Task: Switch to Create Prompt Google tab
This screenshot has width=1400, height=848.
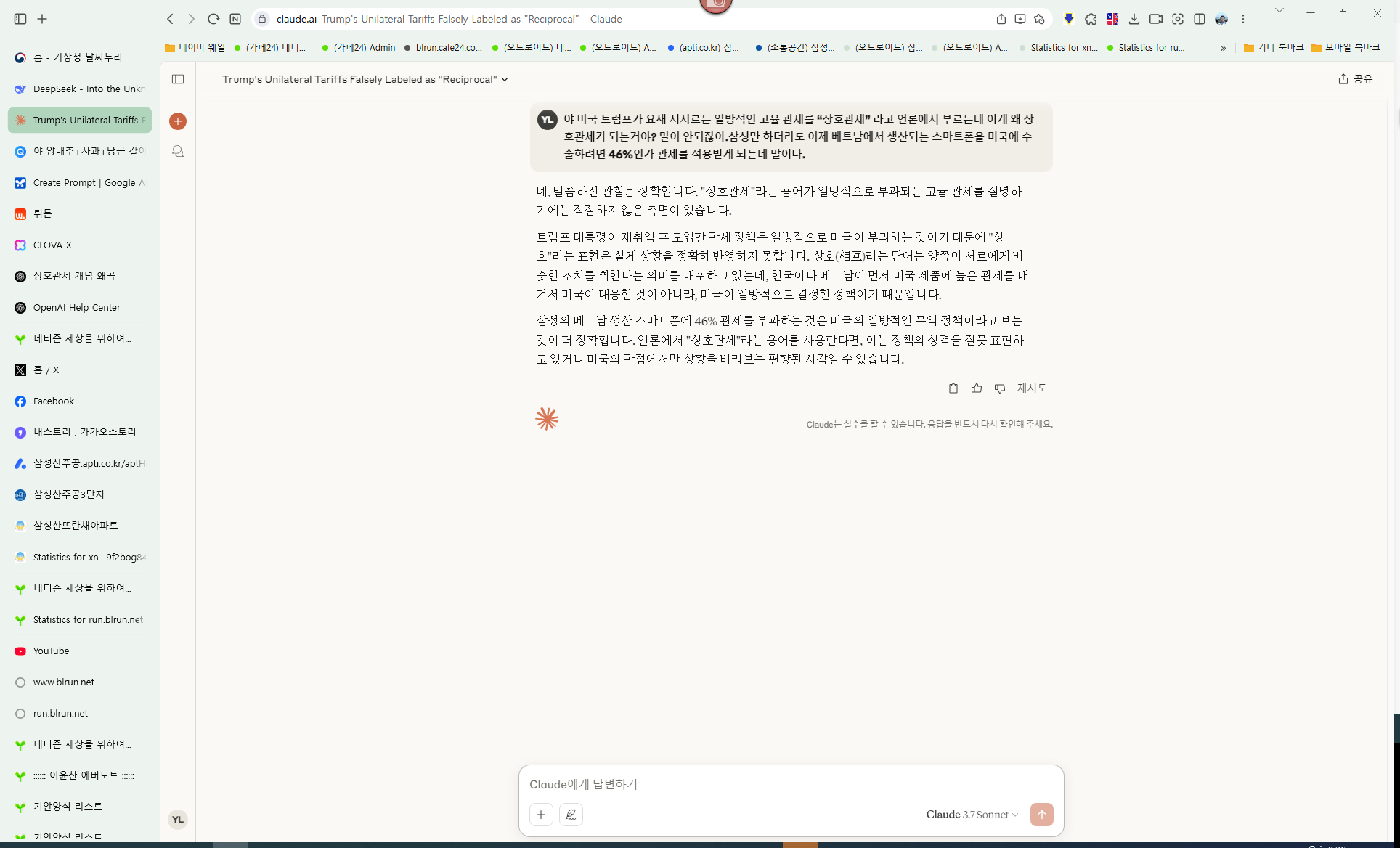Action: tap(80, 182)
